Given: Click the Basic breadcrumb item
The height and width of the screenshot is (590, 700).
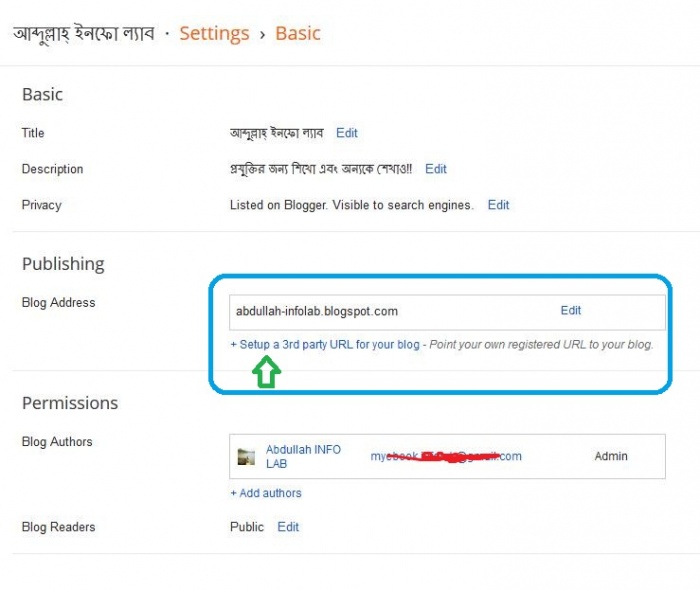Looking at the screenshot, I should (x=298, y=33).
